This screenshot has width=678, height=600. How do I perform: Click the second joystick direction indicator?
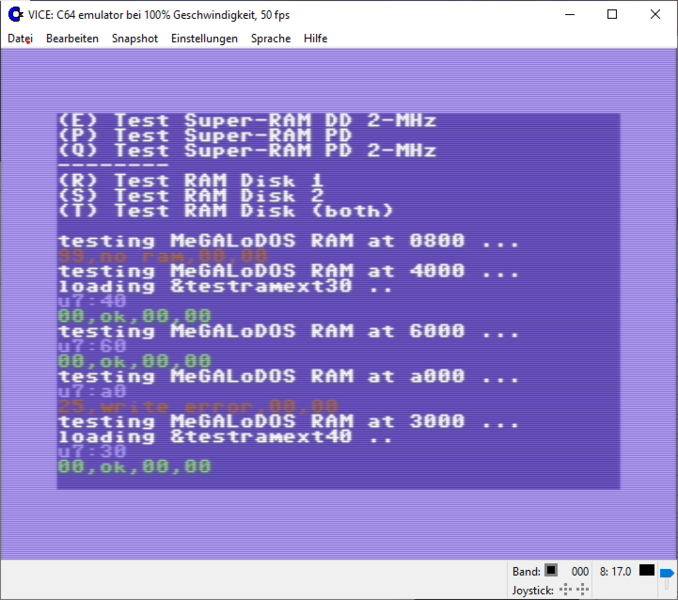[x=582, y=589]
